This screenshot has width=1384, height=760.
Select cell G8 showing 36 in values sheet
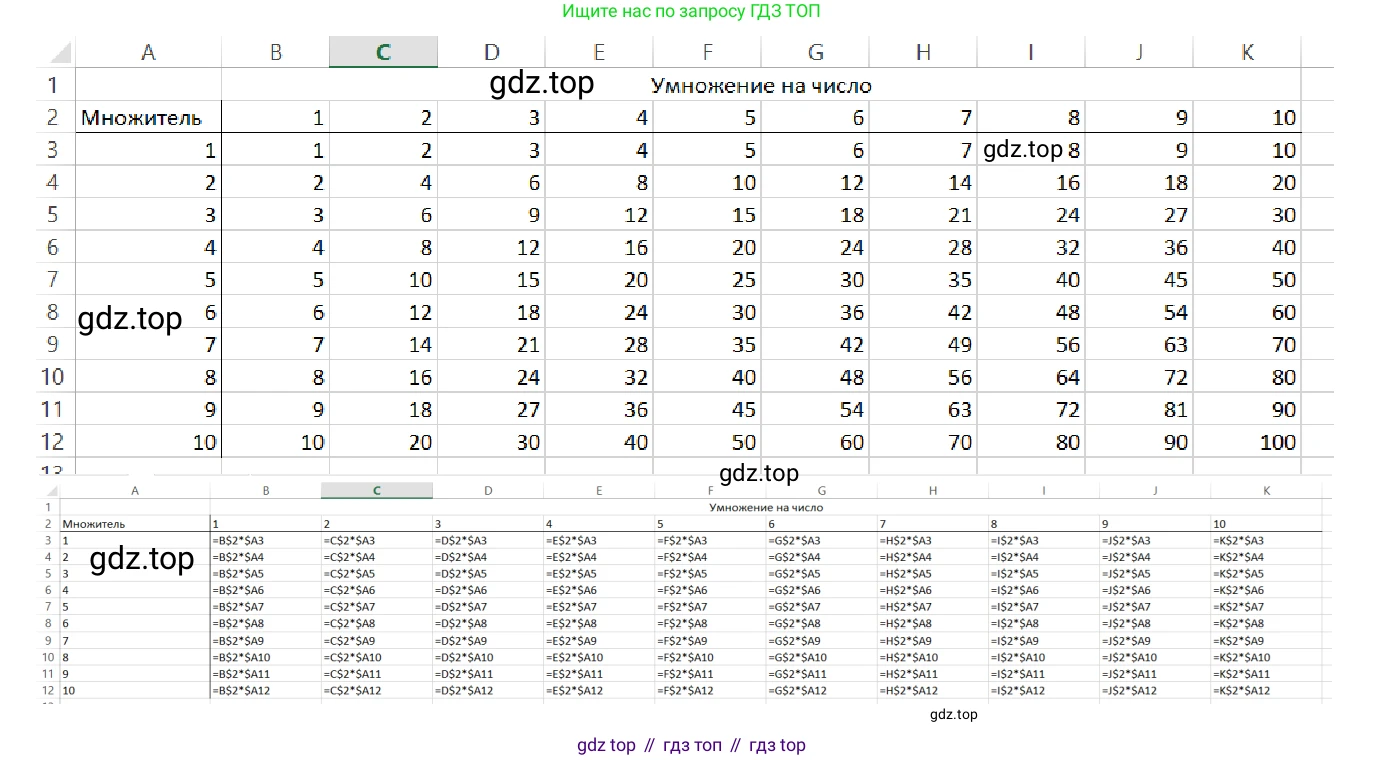click(815, 312)
